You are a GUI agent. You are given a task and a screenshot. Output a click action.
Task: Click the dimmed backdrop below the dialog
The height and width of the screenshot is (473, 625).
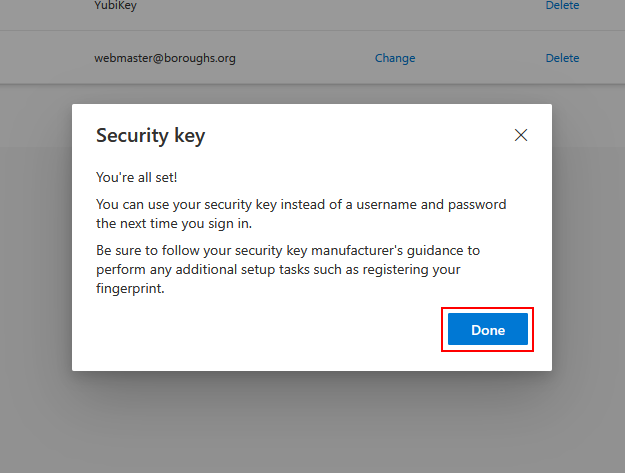click(312, 420)
